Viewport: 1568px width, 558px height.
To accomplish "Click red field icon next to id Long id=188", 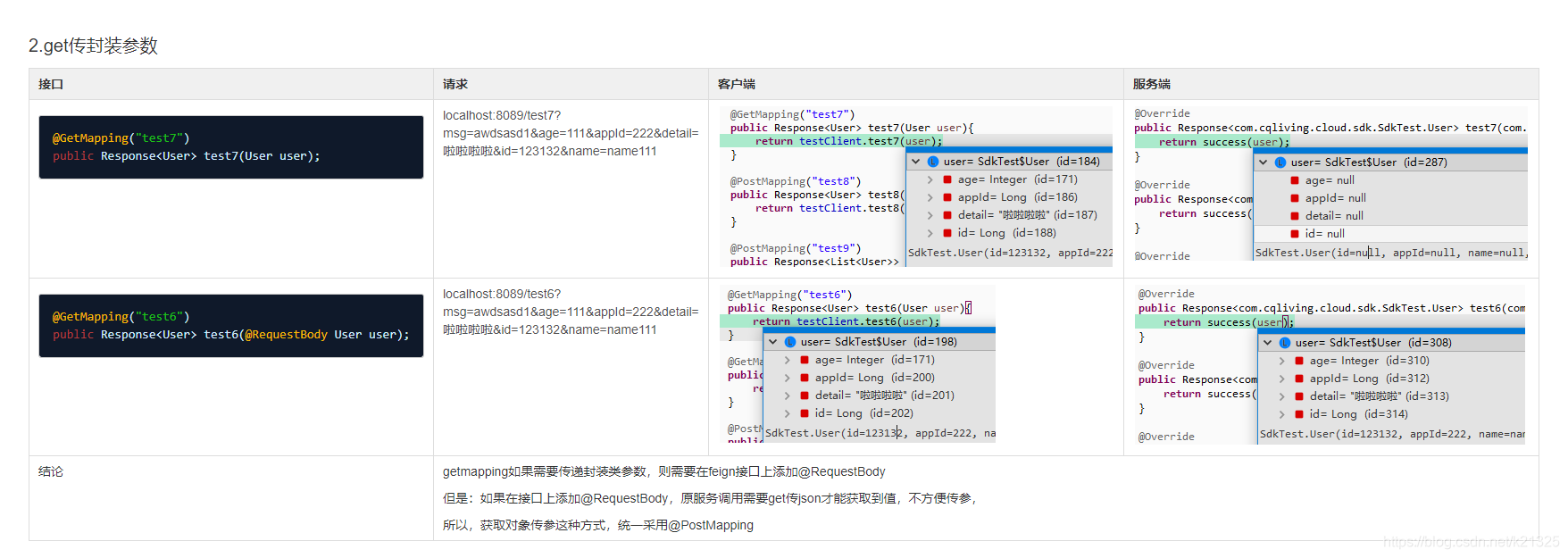I will pos(947,233).
